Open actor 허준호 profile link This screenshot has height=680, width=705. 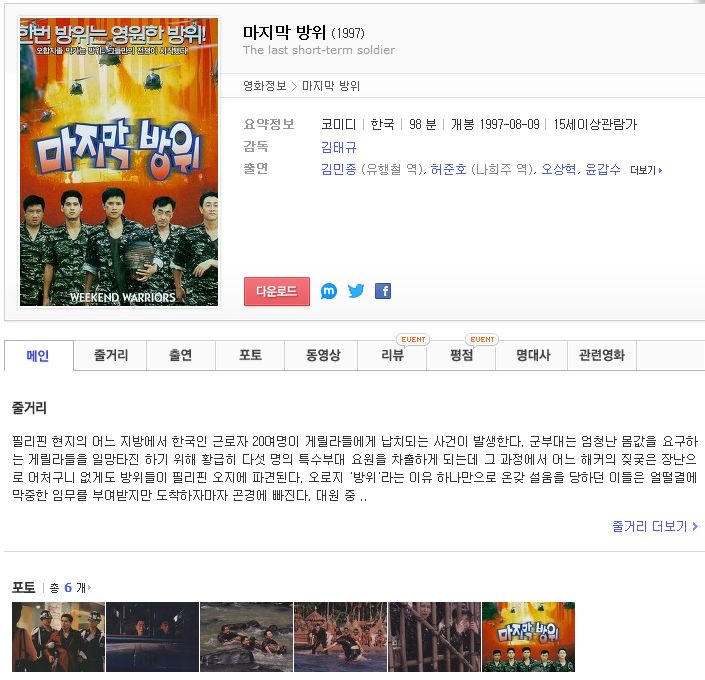pos(448,170)
